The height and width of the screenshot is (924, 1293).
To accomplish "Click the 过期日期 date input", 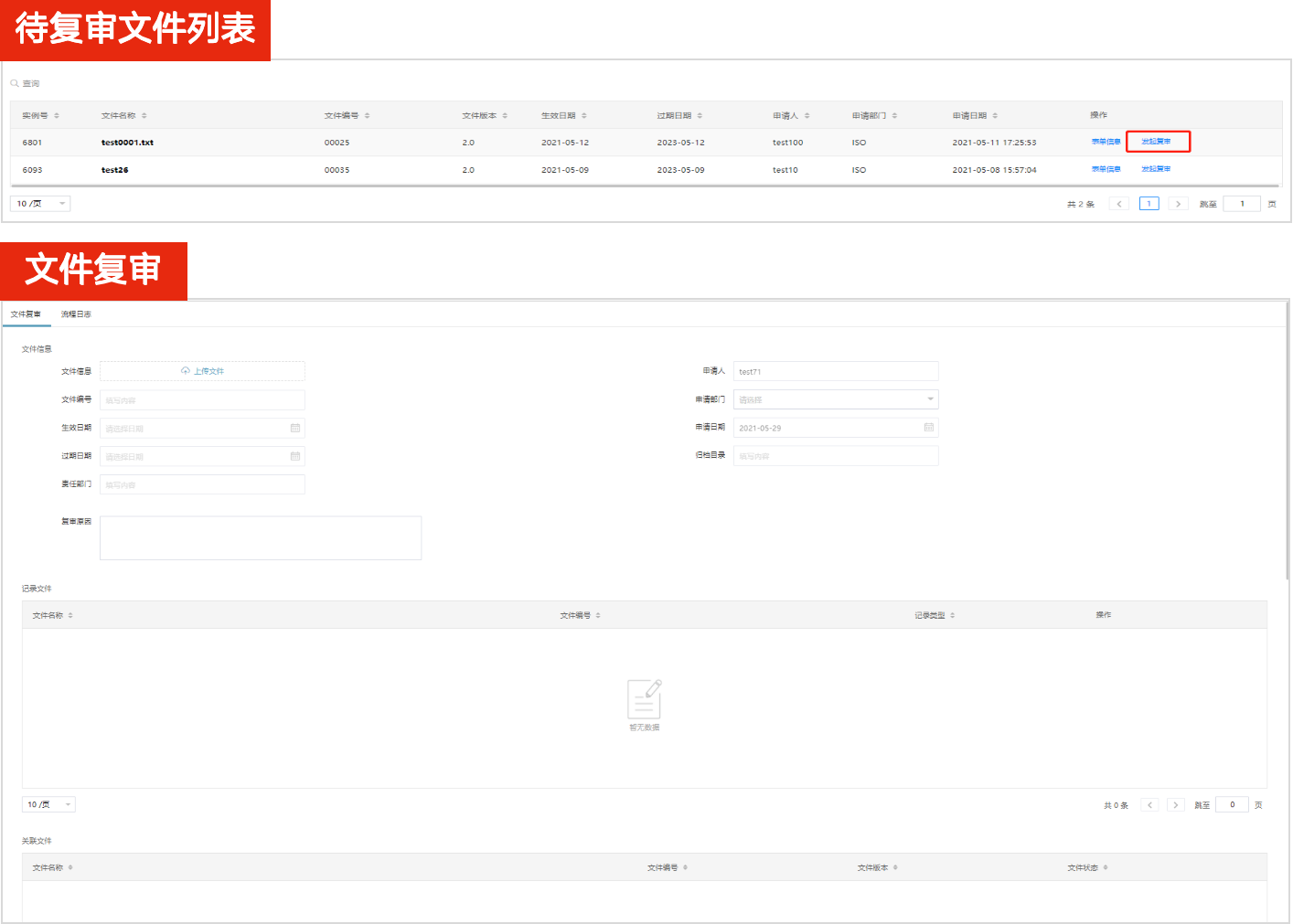I will [202, 456].
